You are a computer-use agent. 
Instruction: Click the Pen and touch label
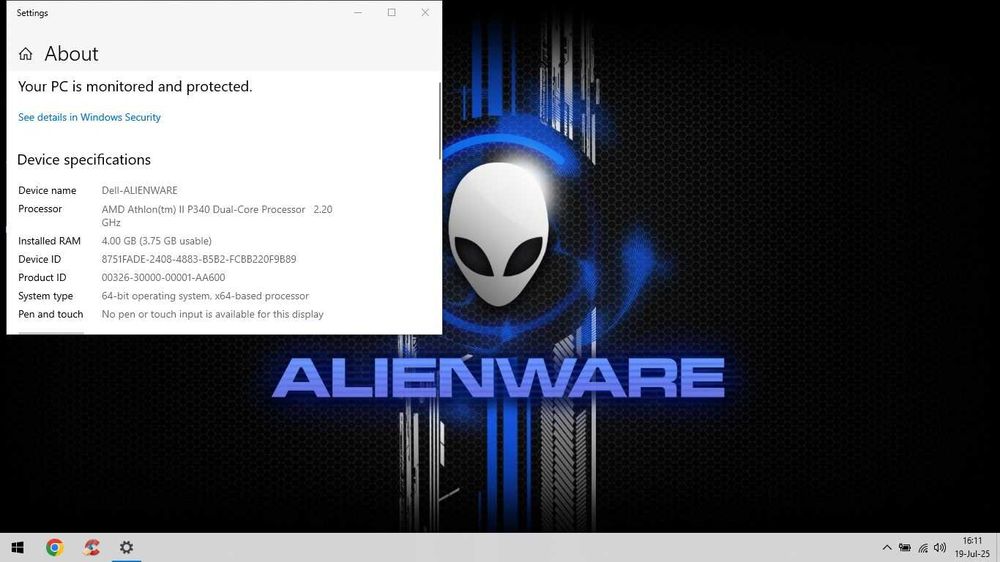click(50, 314)
